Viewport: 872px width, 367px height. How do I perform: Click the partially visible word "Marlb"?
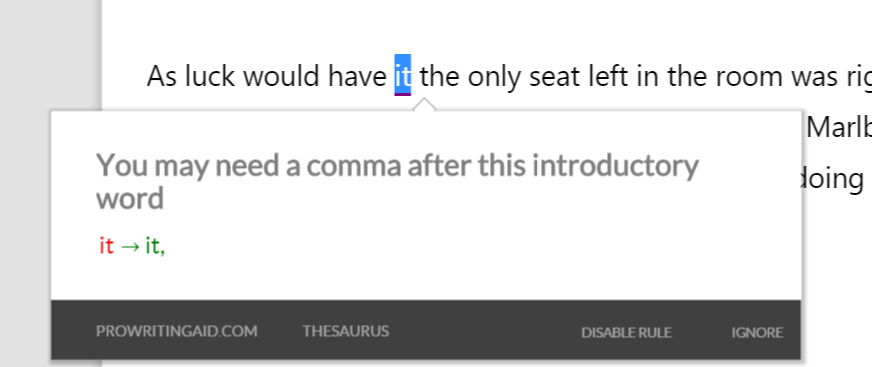tap(839, 128)
